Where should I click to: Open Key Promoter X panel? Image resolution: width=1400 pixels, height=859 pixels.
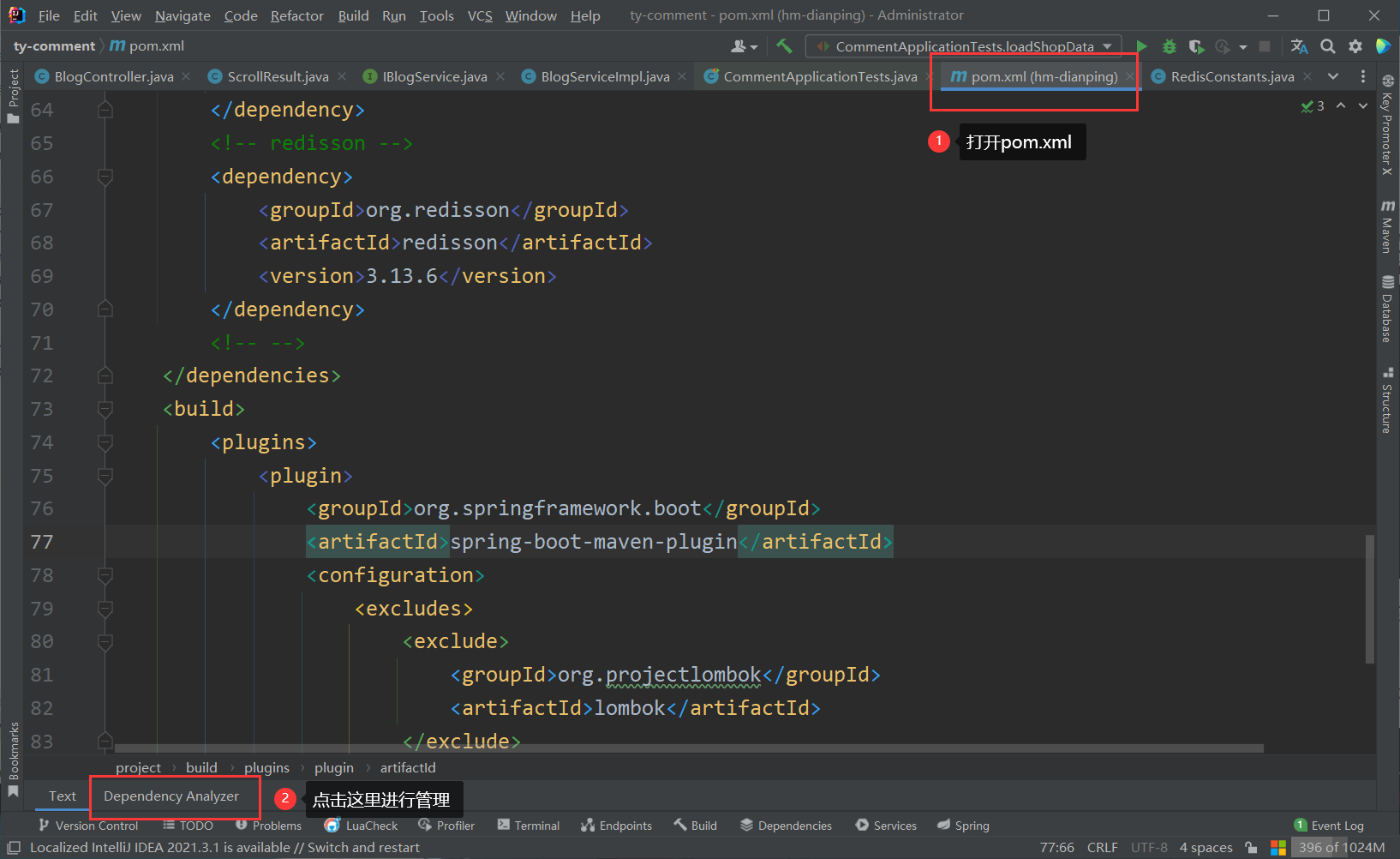1387,125
